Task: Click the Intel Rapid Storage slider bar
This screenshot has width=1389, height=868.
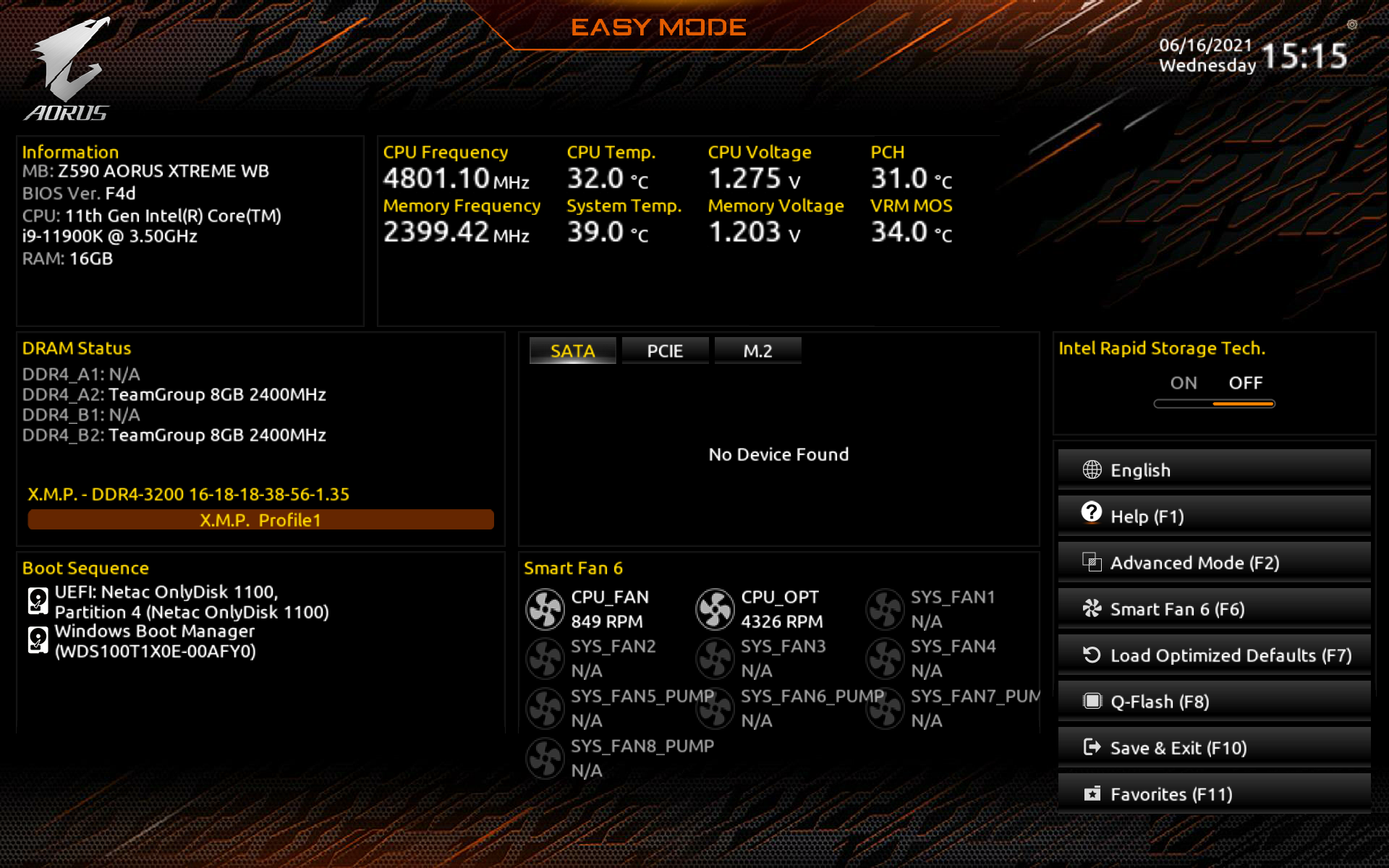Action: tap(1214, 404)
